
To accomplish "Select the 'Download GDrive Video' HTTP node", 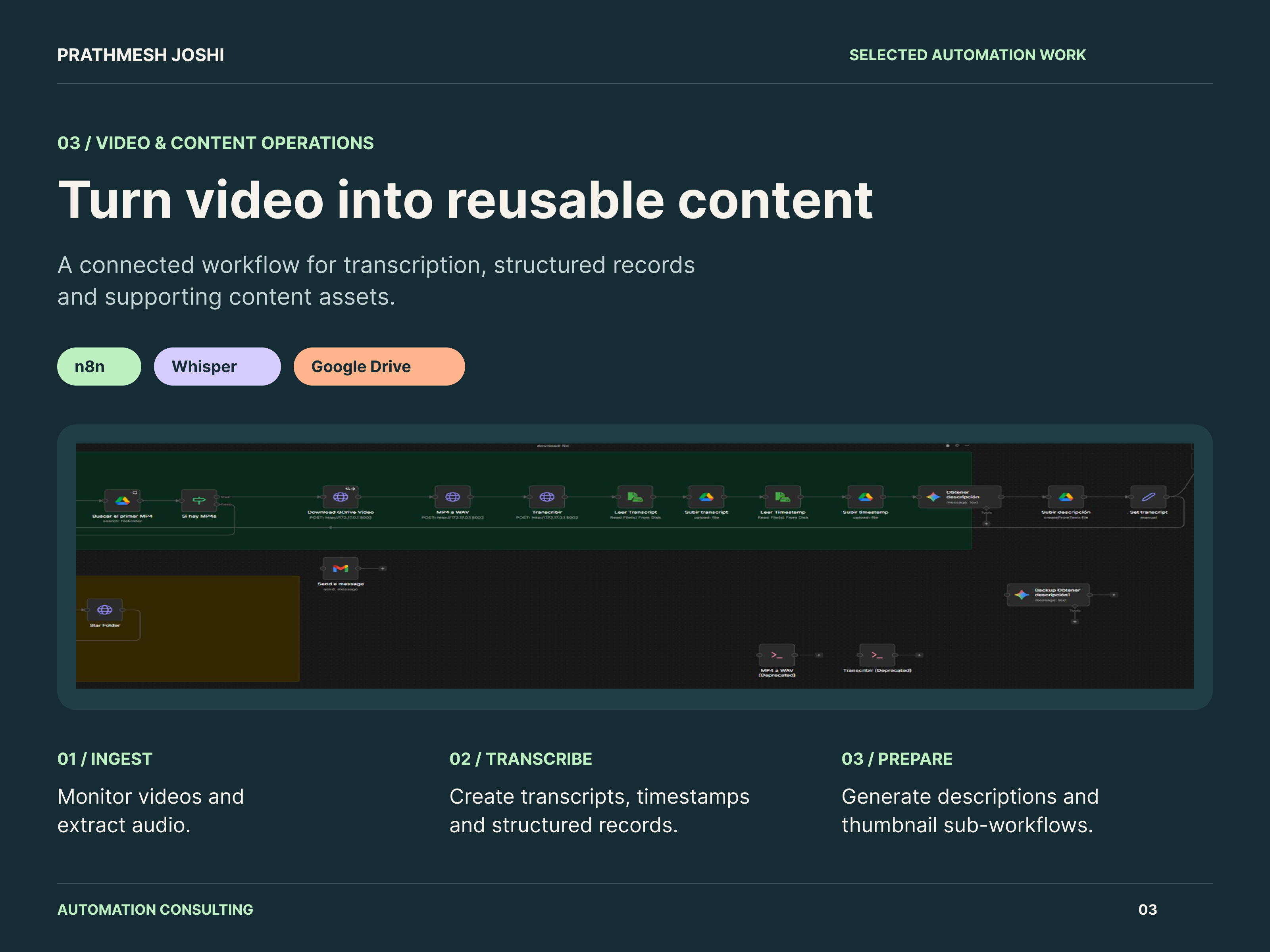I will [x=341, y=497].
